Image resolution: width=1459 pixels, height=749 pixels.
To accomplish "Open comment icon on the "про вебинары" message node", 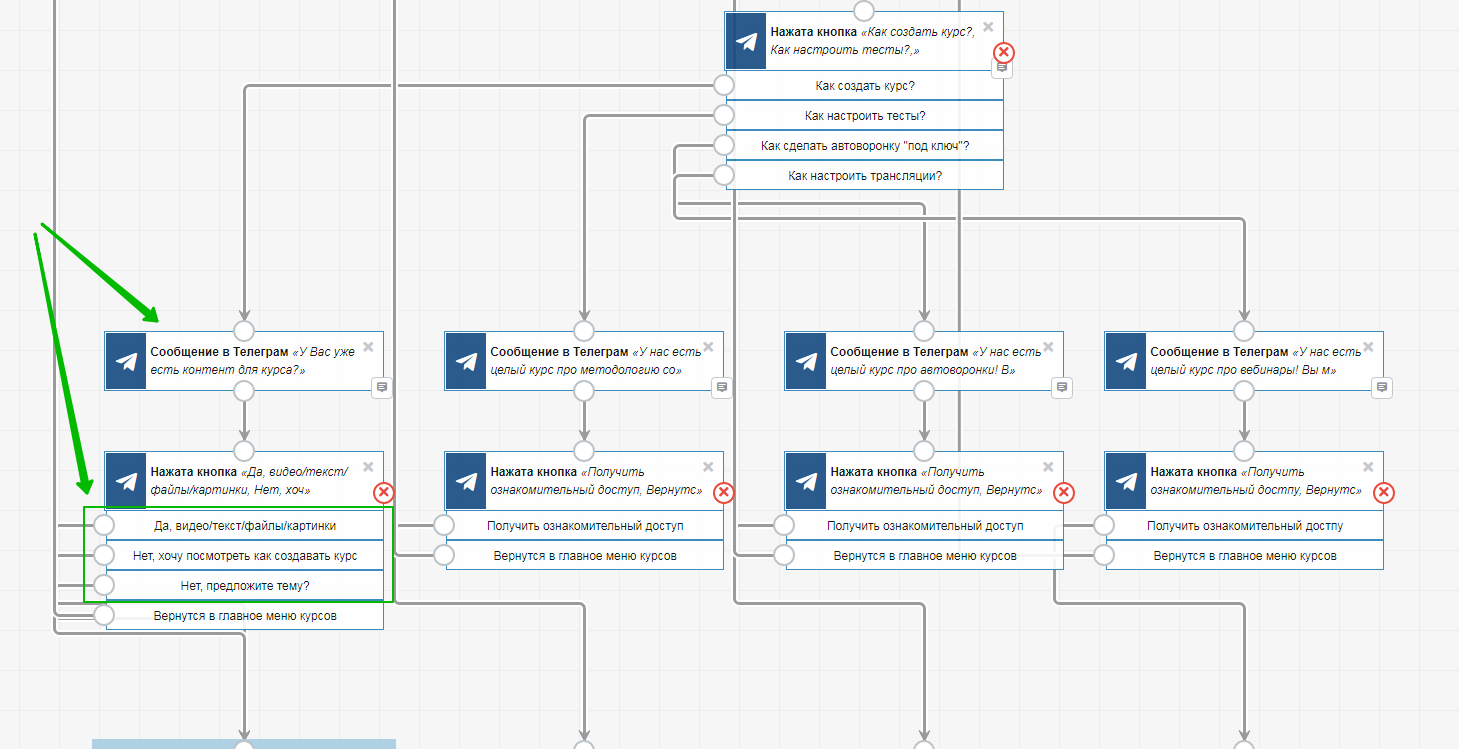I will (x=1382, y=387).
